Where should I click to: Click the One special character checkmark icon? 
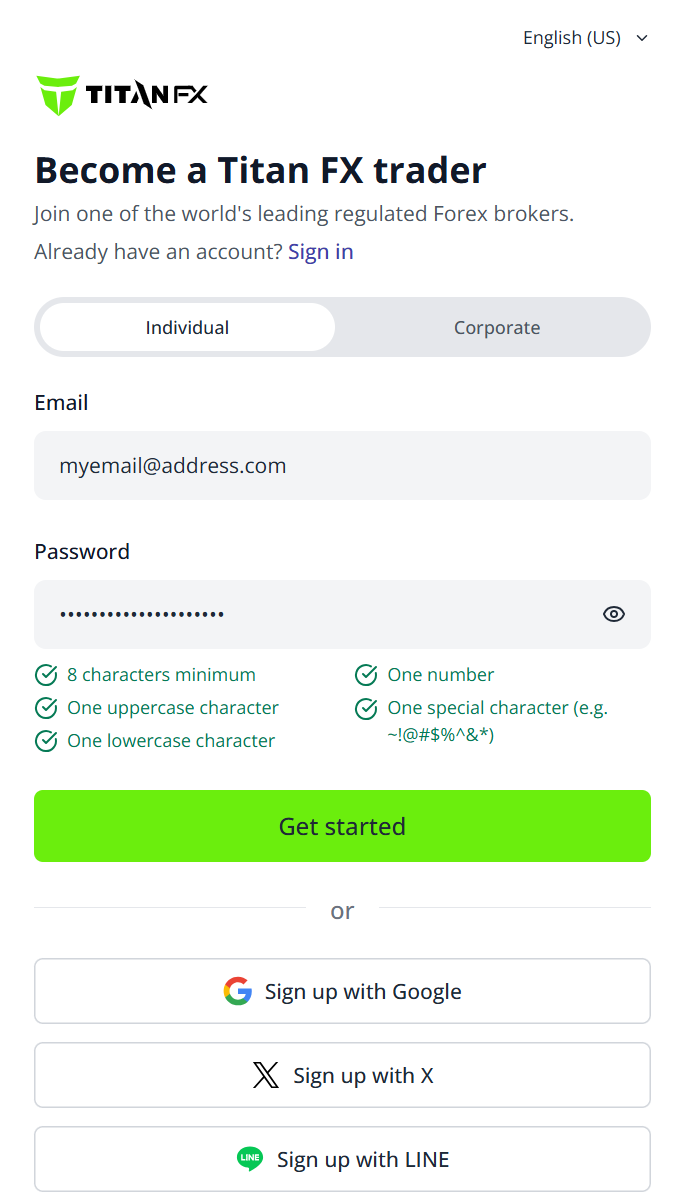366,708
